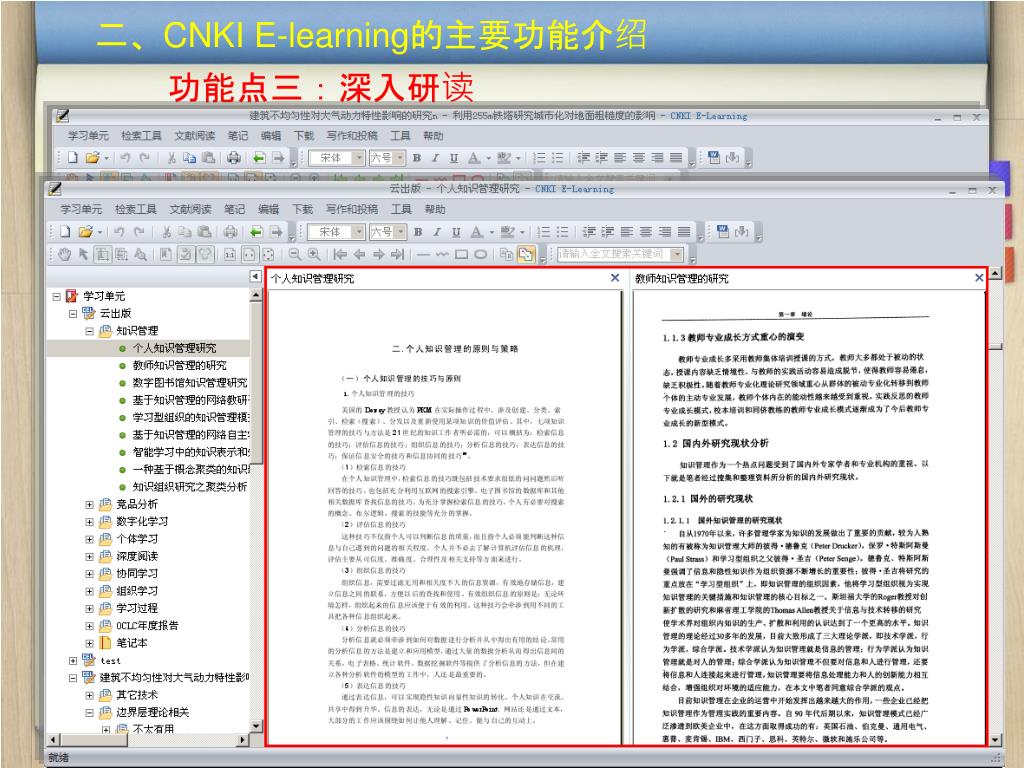Click the font color A icon in front window

477,232
